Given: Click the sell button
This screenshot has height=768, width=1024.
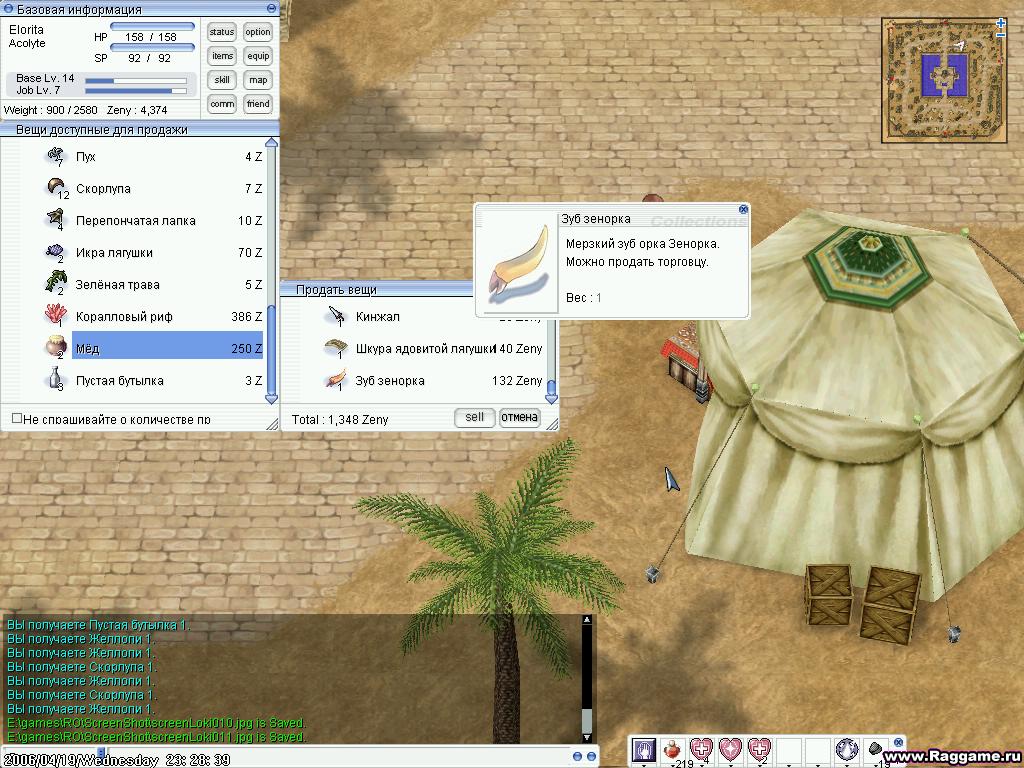Looking at the screenshot, I should [474, 417].
